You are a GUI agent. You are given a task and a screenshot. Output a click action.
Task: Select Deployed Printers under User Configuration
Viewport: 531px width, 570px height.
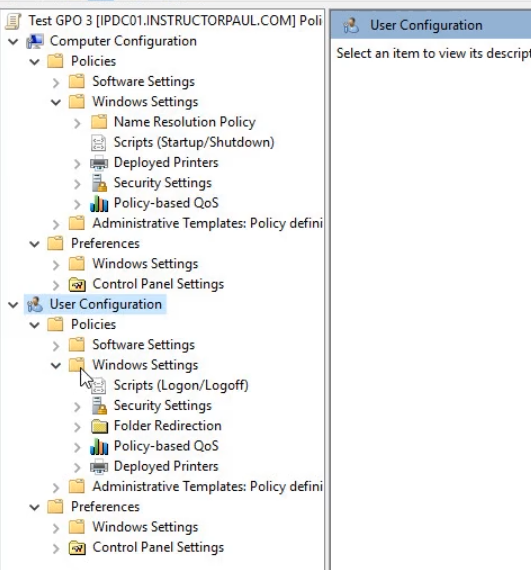coord(166,466)
